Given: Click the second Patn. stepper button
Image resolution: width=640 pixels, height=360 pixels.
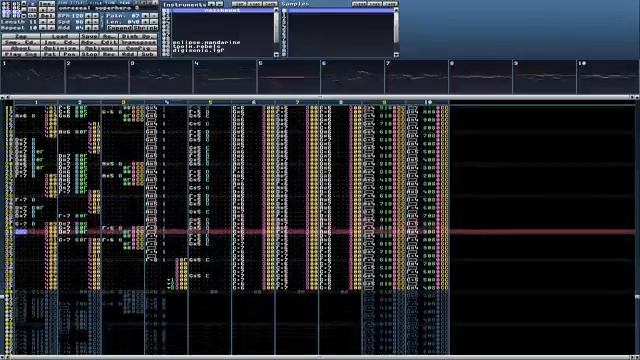Looking at the screenshot, I should tap(154, 16).
